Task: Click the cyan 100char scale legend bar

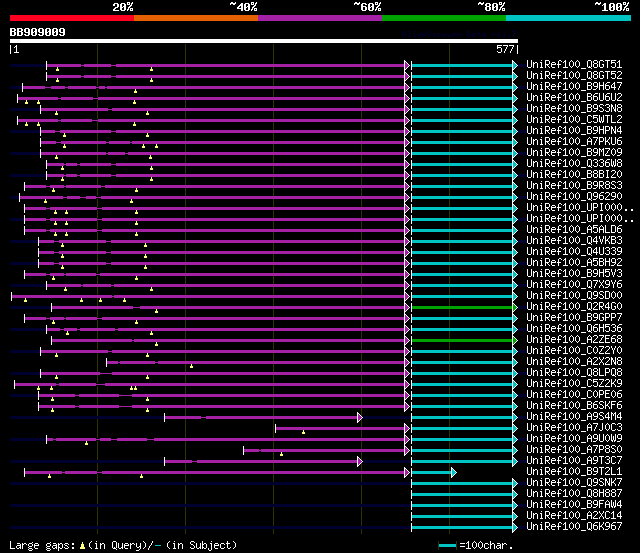Action: [447, 545]
